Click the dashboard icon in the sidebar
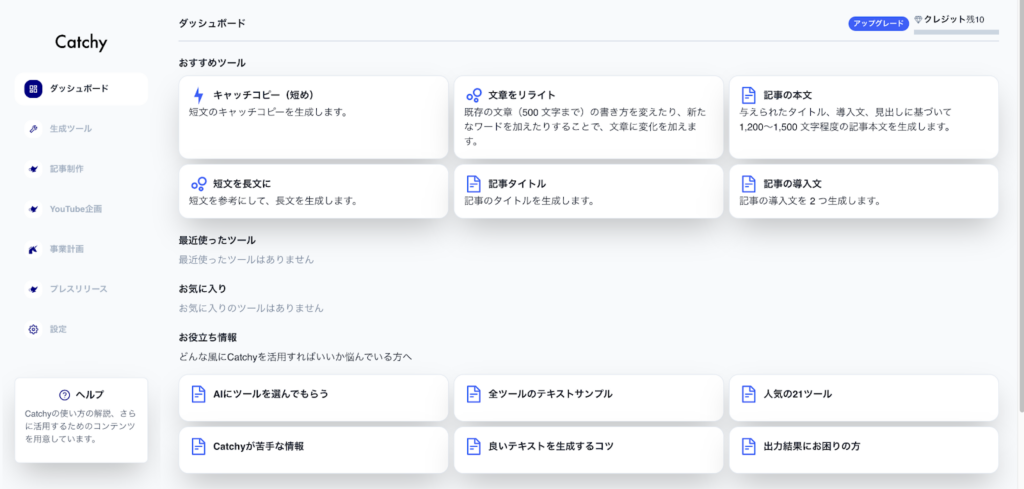The image size is (1024, 489). pyautogui.click(x=33, y=88)
